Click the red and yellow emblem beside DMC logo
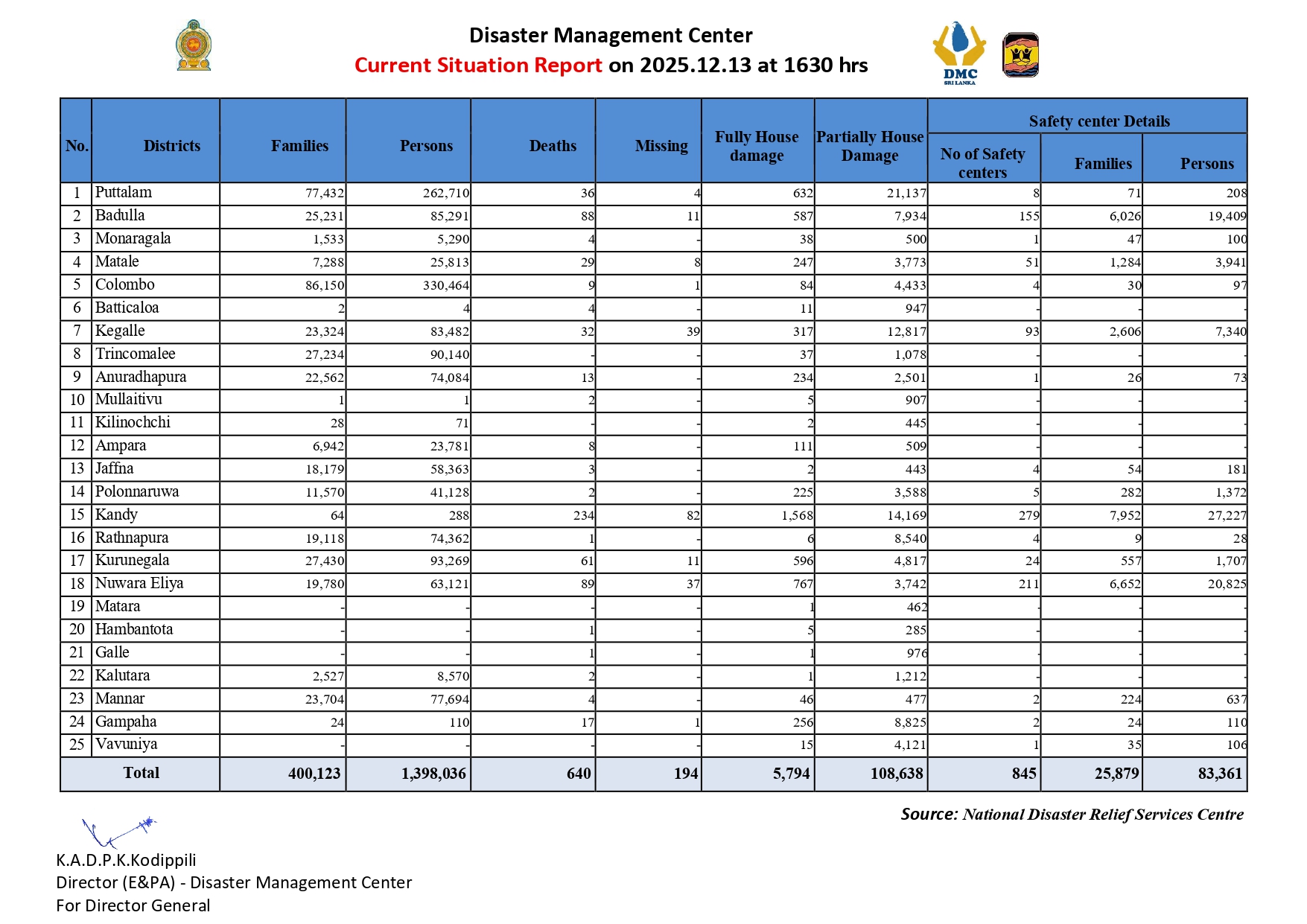Screen dimensions: 1307x924 coord(1020,55)
